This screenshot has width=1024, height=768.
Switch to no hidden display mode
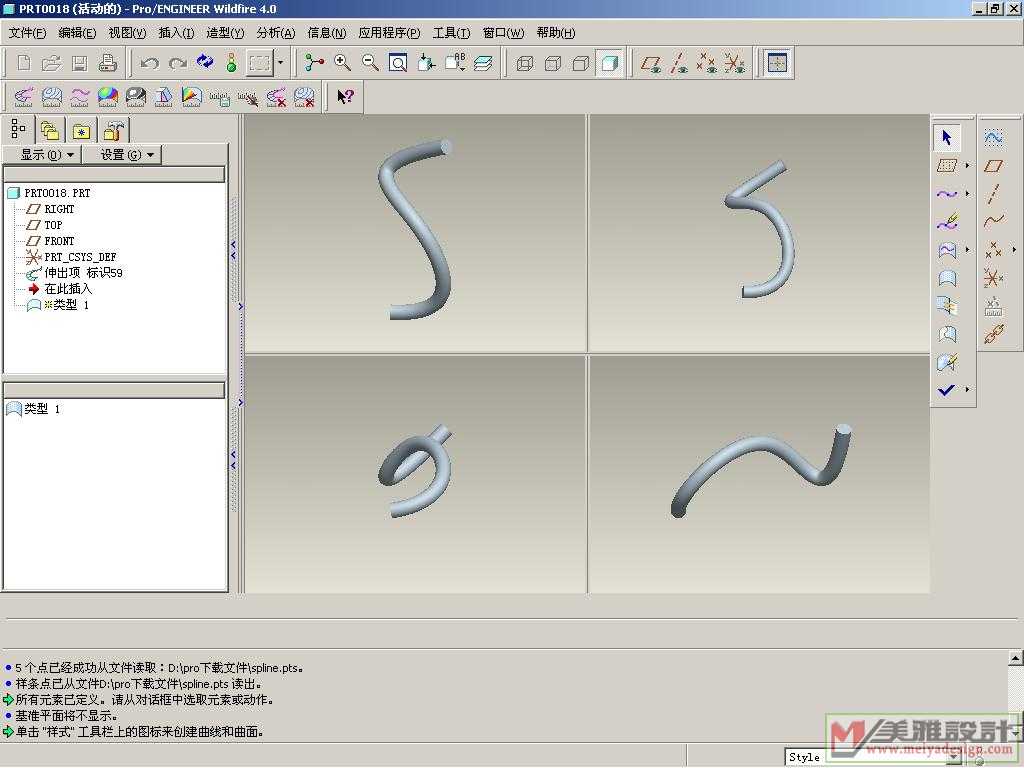point(581,63)
